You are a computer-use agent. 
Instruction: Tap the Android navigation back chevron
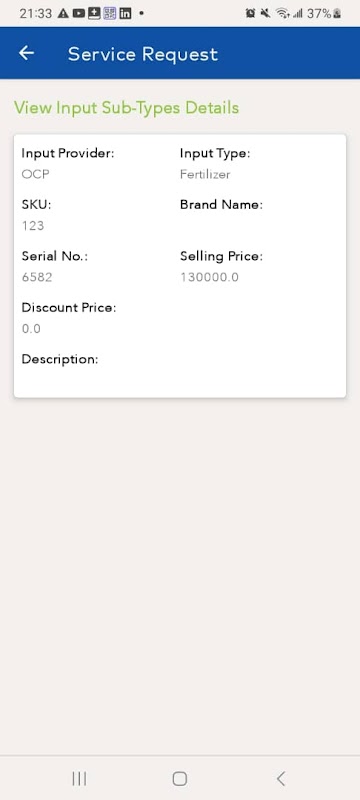pyautogui.click(x=280, y=778)
